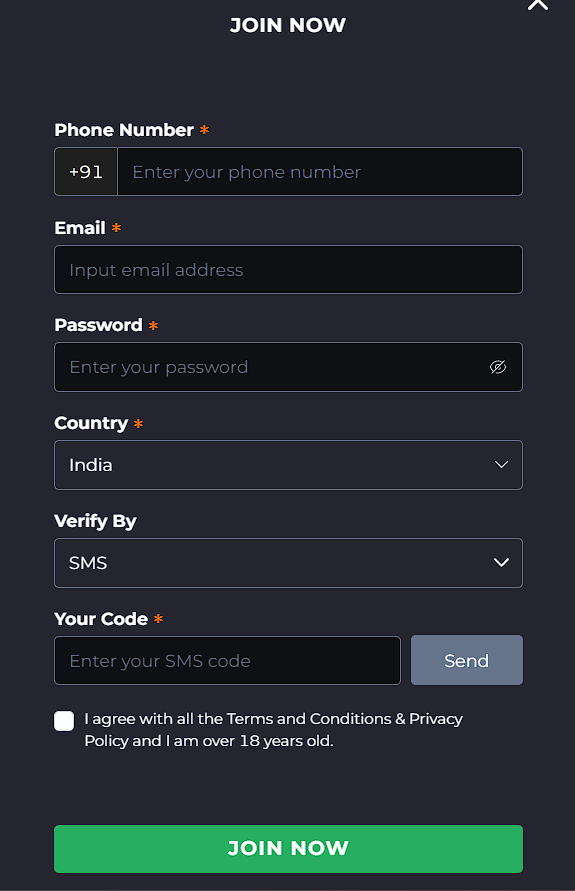
Task: Click the chevron arrow in Verify By field
Action: pos(501,563)
